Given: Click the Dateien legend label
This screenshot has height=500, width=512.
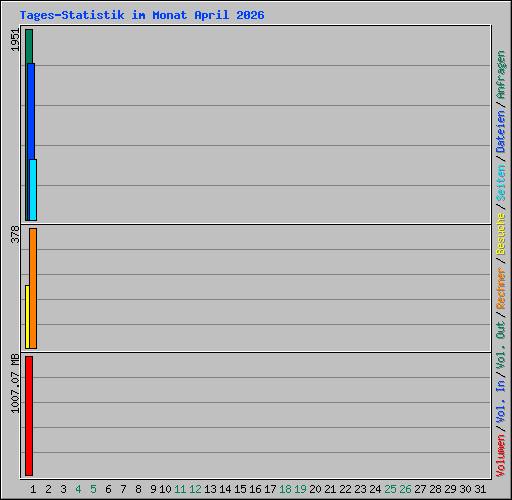Looking at the screenshot, I should point(501,132).
